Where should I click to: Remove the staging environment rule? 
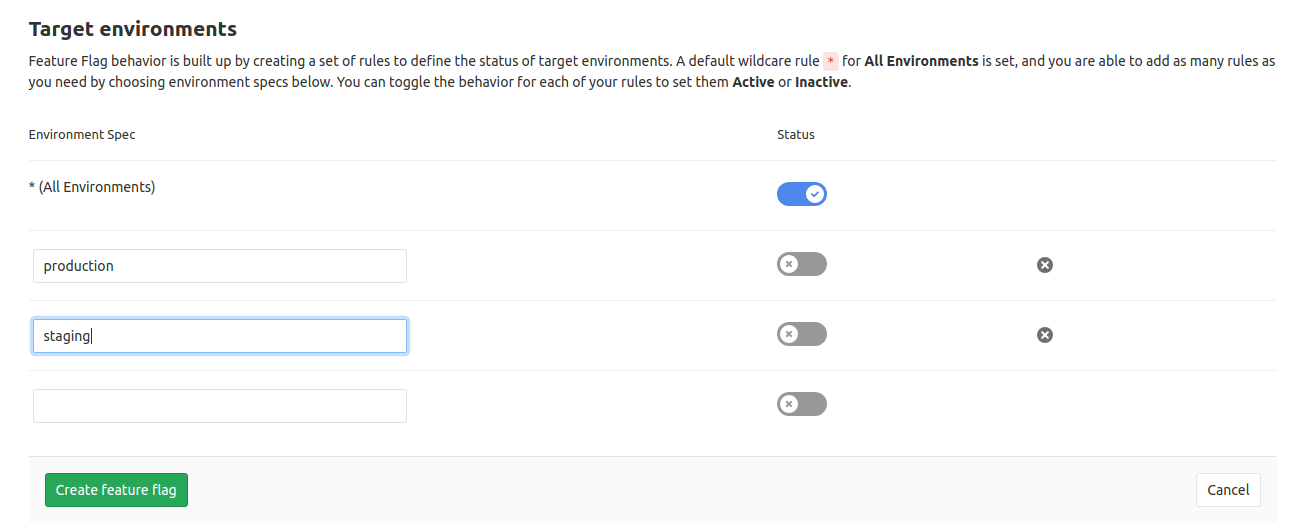point(1045,335)
